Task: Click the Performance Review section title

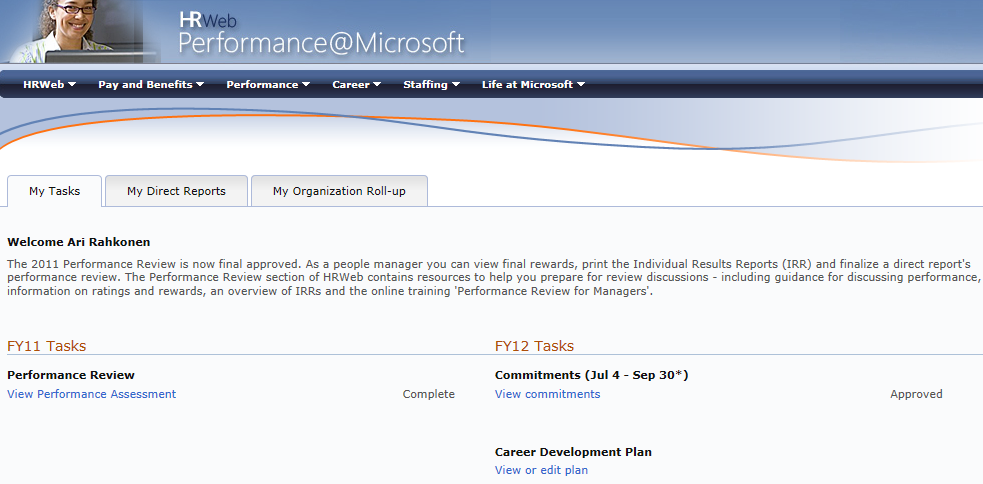Action: tap(71, 375)
